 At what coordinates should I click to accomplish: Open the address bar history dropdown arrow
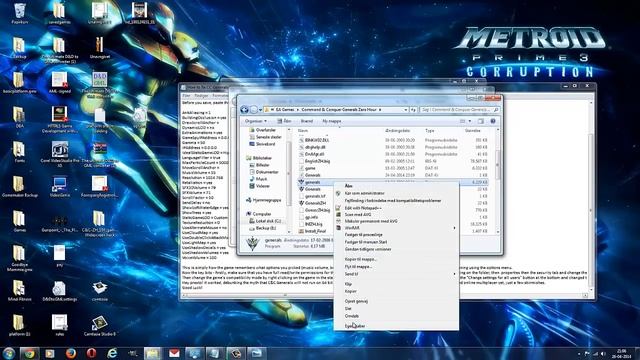[x=406, y=110]
